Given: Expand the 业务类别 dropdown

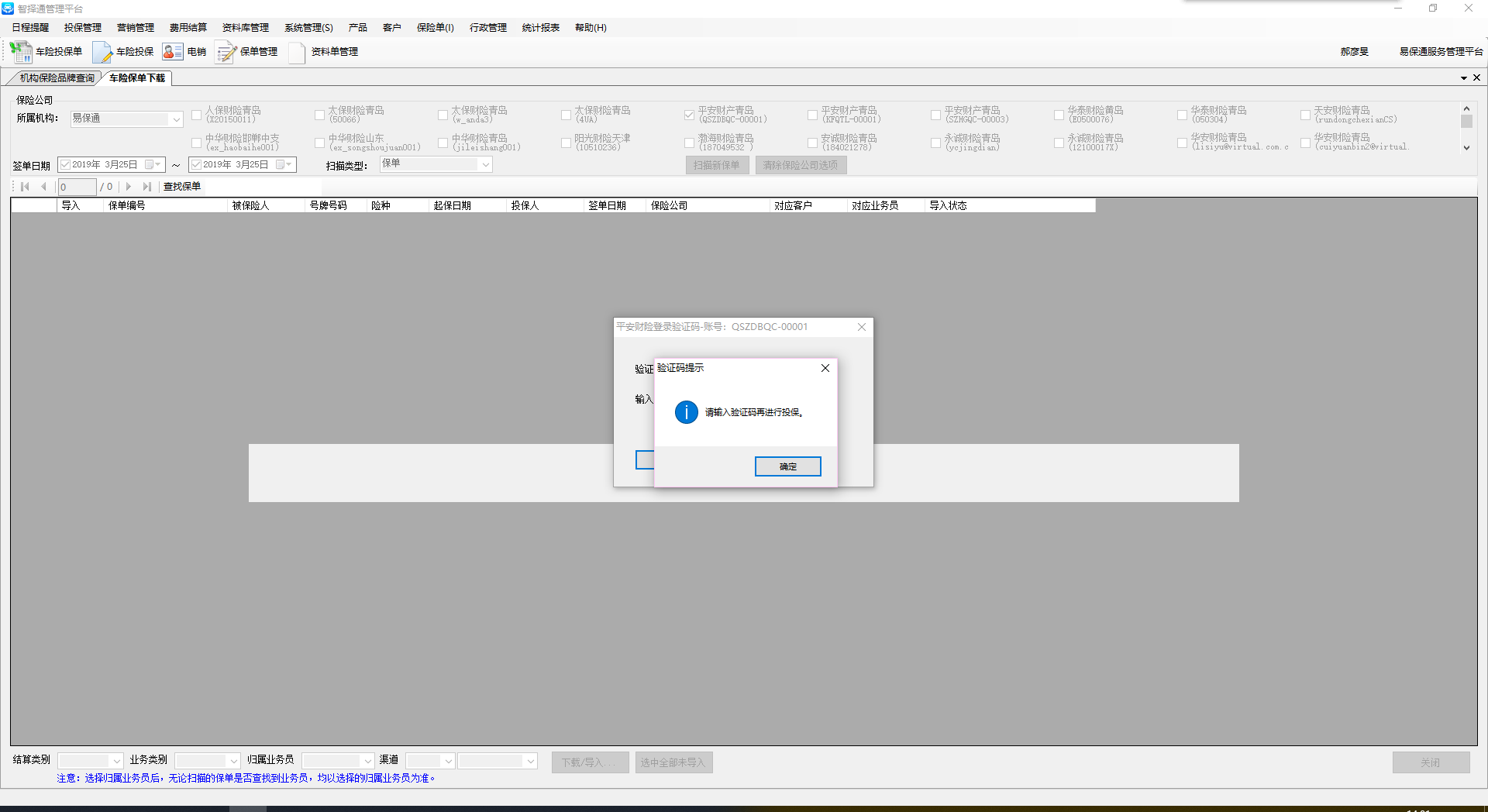Looking at the screenshot, I should (233, 761).
